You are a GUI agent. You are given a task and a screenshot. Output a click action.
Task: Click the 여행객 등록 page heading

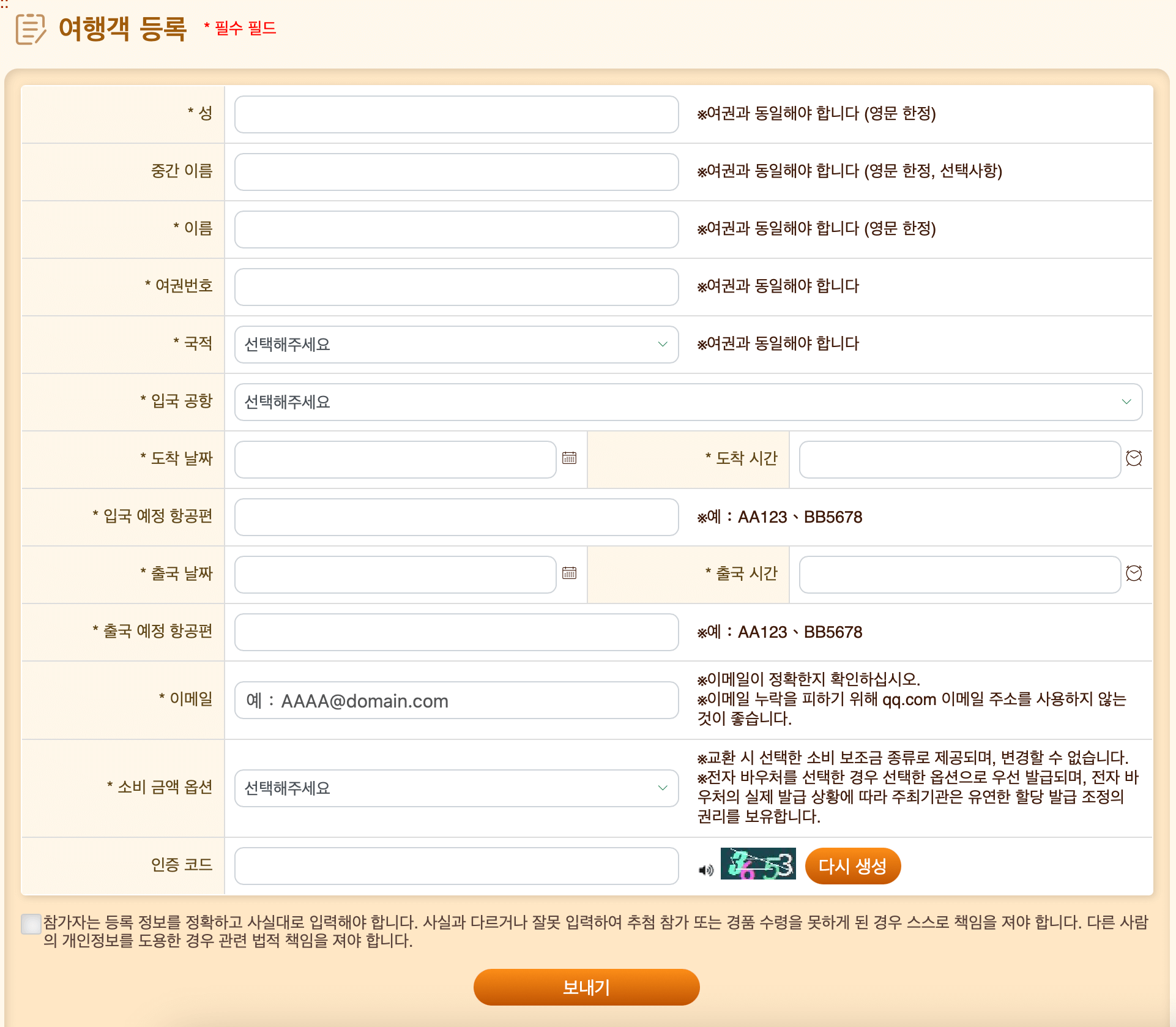click(122, 28)
